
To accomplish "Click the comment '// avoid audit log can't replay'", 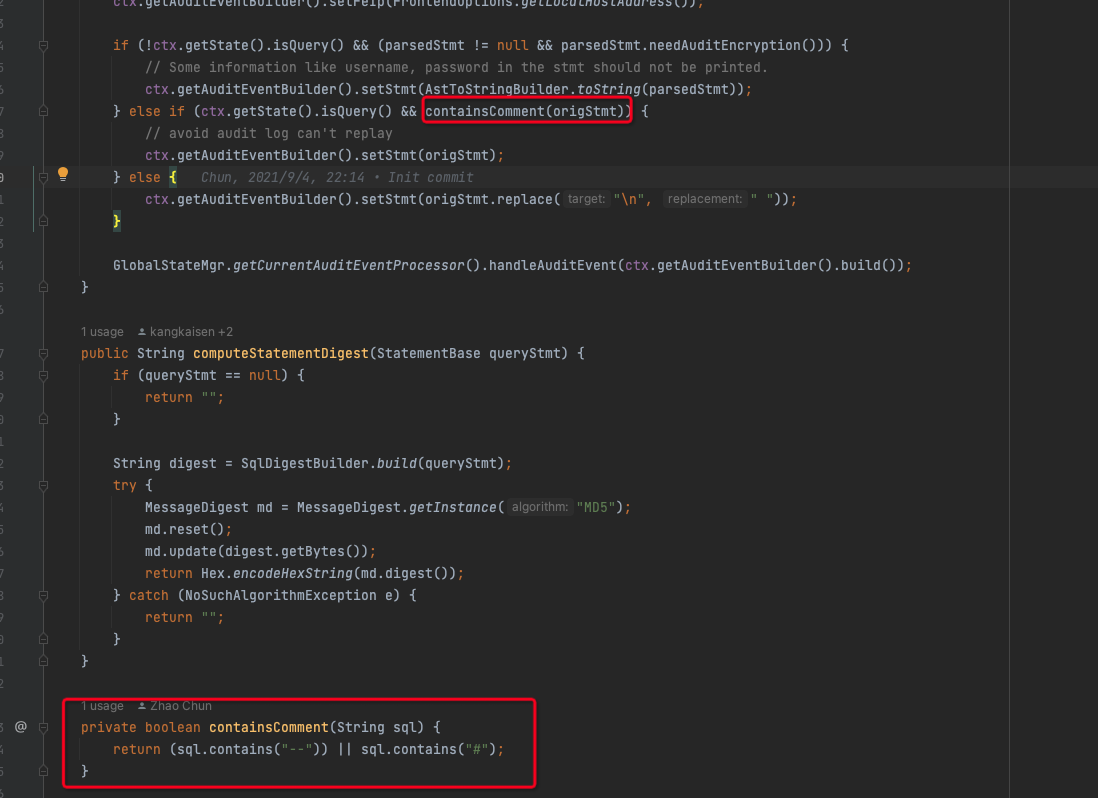I will (x=269, y=133).
